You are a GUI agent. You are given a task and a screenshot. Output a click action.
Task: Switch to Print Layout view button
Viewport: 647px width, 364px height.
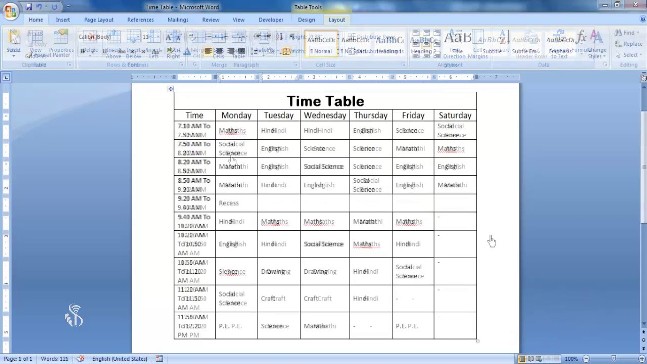[x=522, y=359]
